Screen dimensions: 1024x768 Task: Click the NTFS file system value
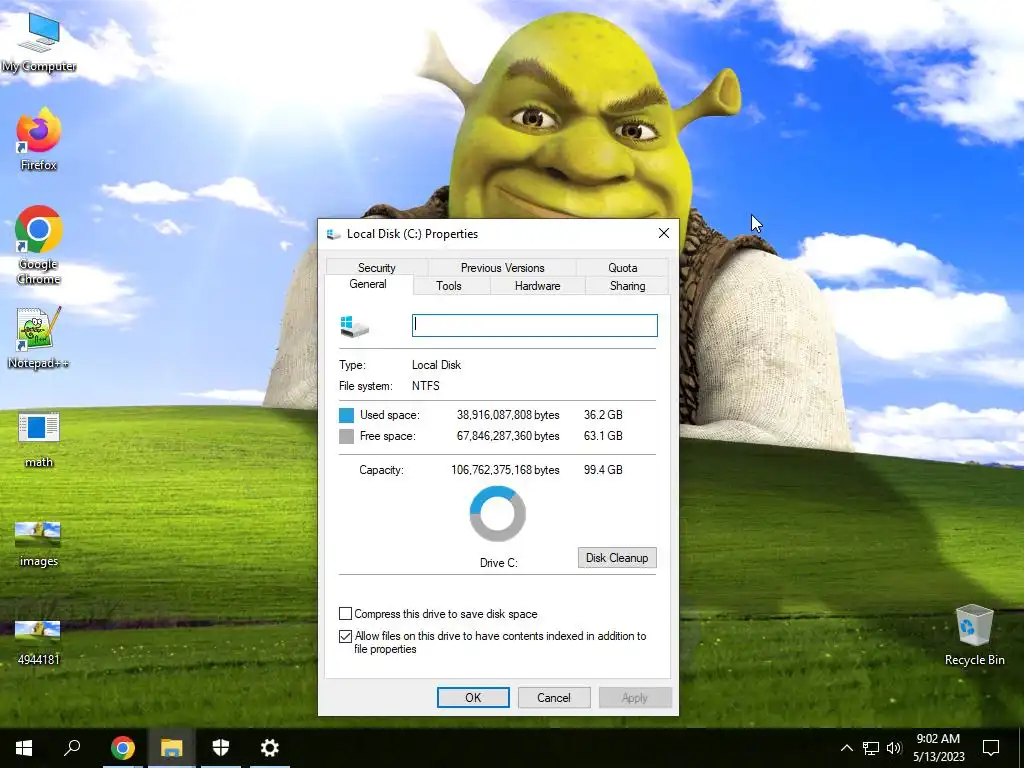click(426, 386)
